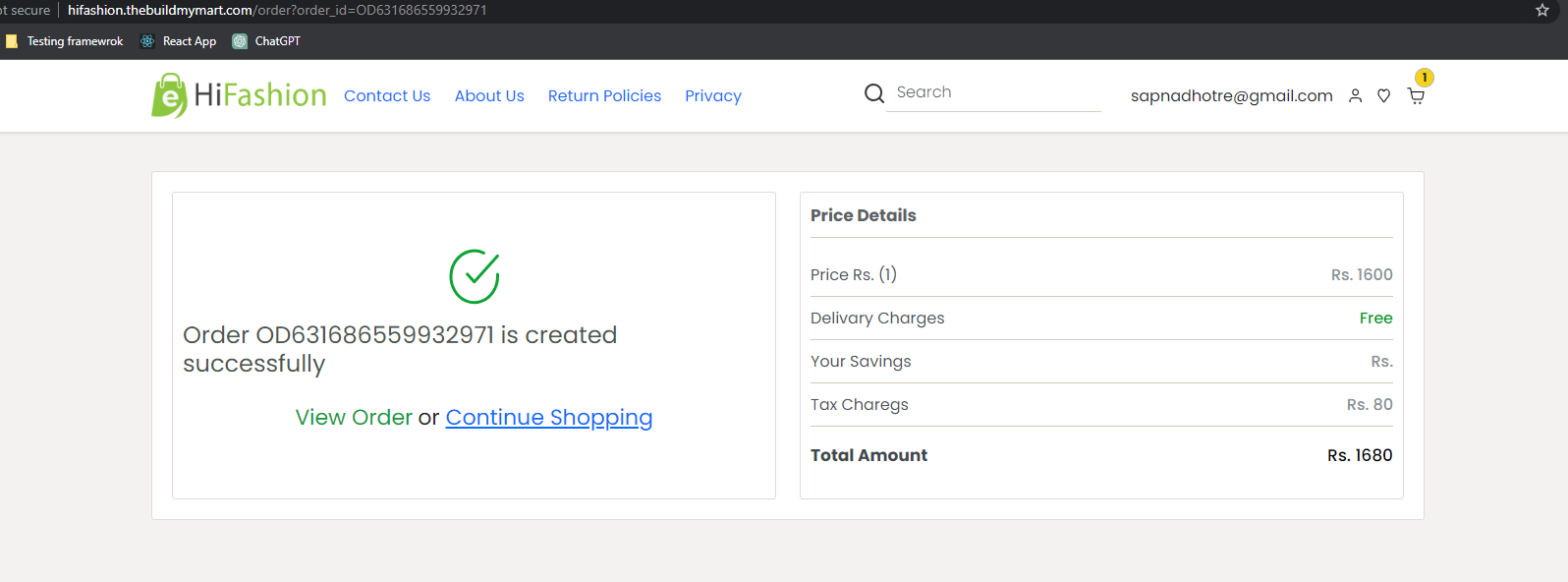
Task: Open the wishlist heart icon
Action: pyautogui.click(x=1383, y=95)
